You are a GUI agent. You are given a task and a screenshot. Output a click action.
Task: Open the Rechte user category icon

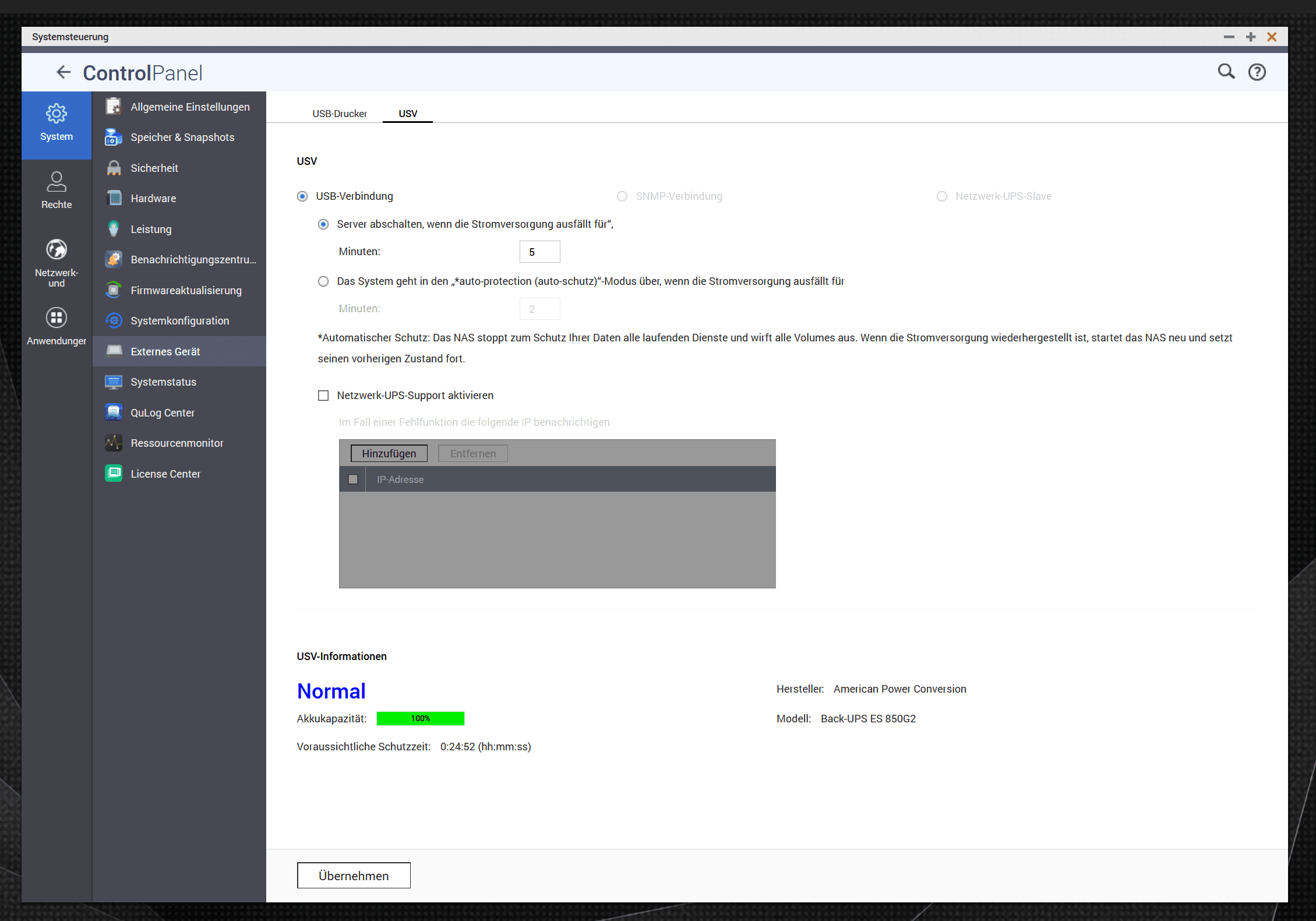pyautogui.click(x=57, y=182)
